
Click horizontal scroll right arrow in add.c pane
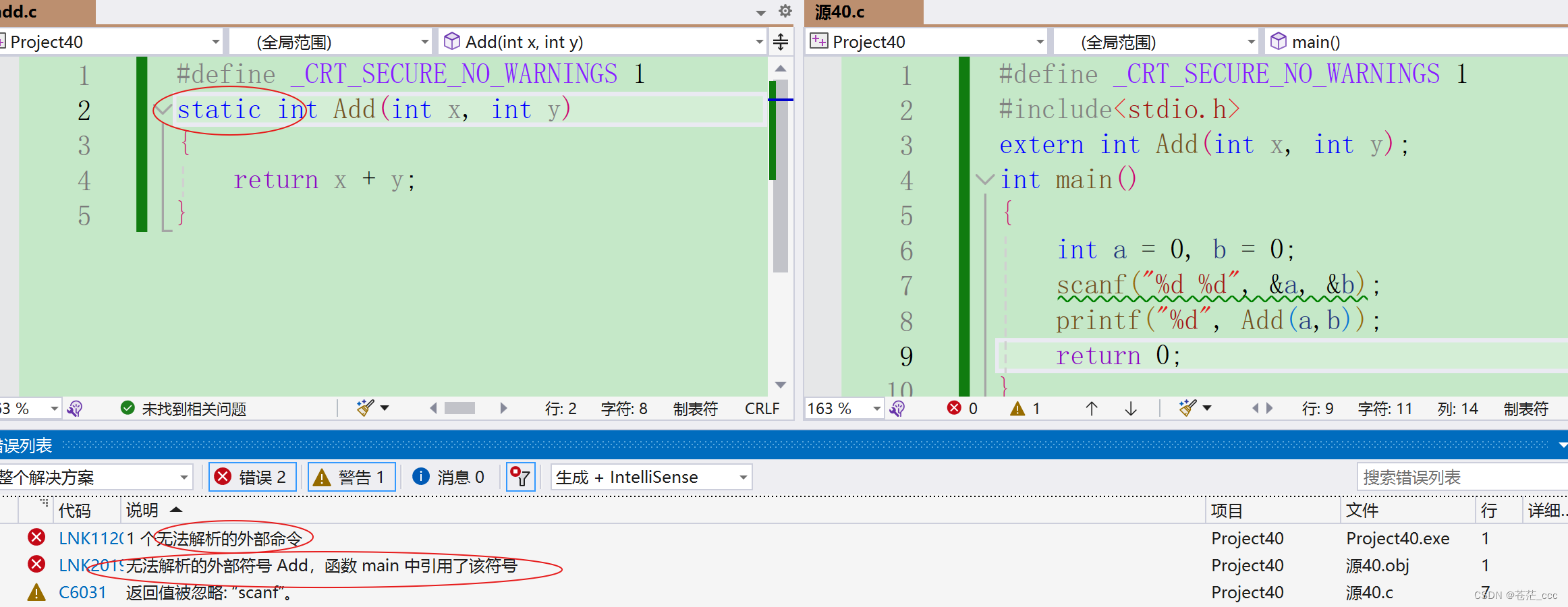pyautogui.click(x=503, y=408)
